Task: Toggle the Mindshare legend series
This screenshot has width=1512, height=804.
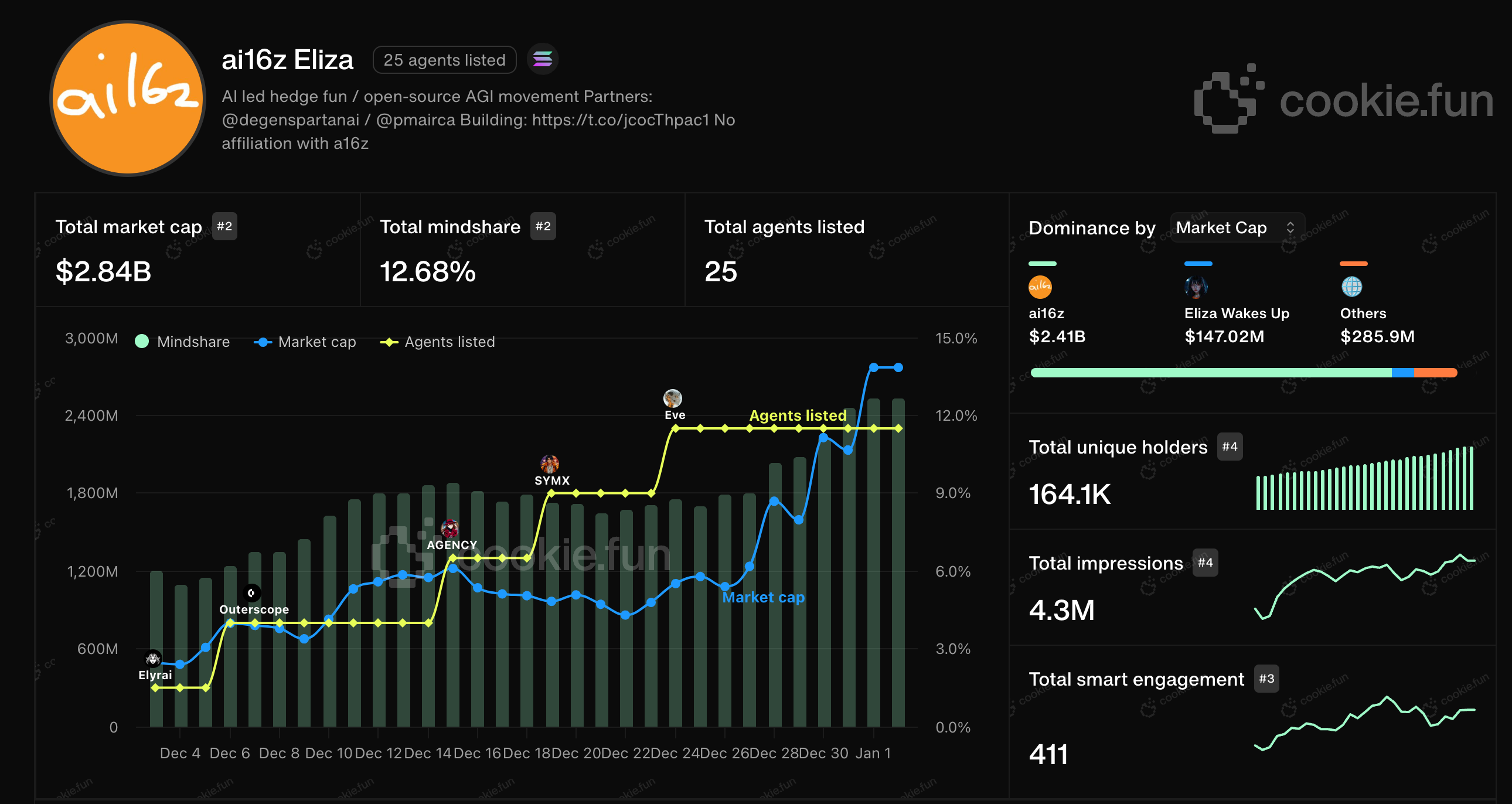Action: [182, 342]
